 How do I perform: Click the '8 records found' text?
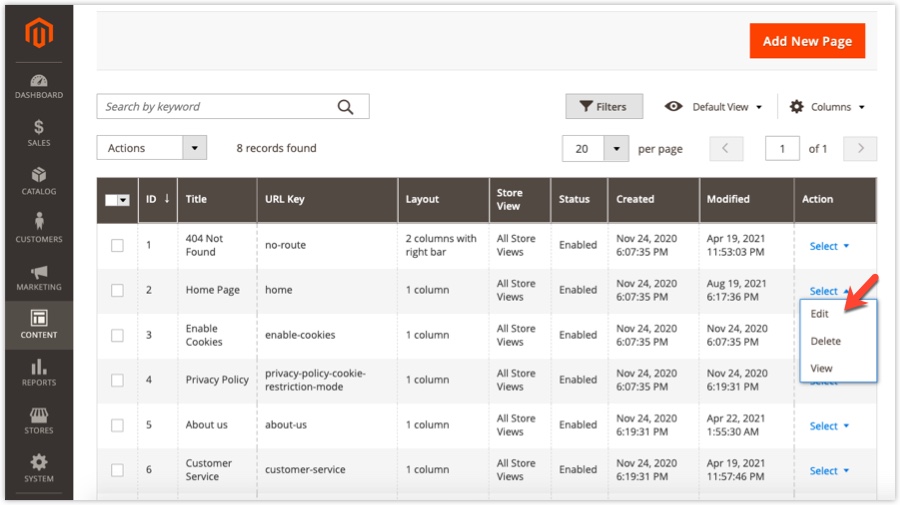276,148
